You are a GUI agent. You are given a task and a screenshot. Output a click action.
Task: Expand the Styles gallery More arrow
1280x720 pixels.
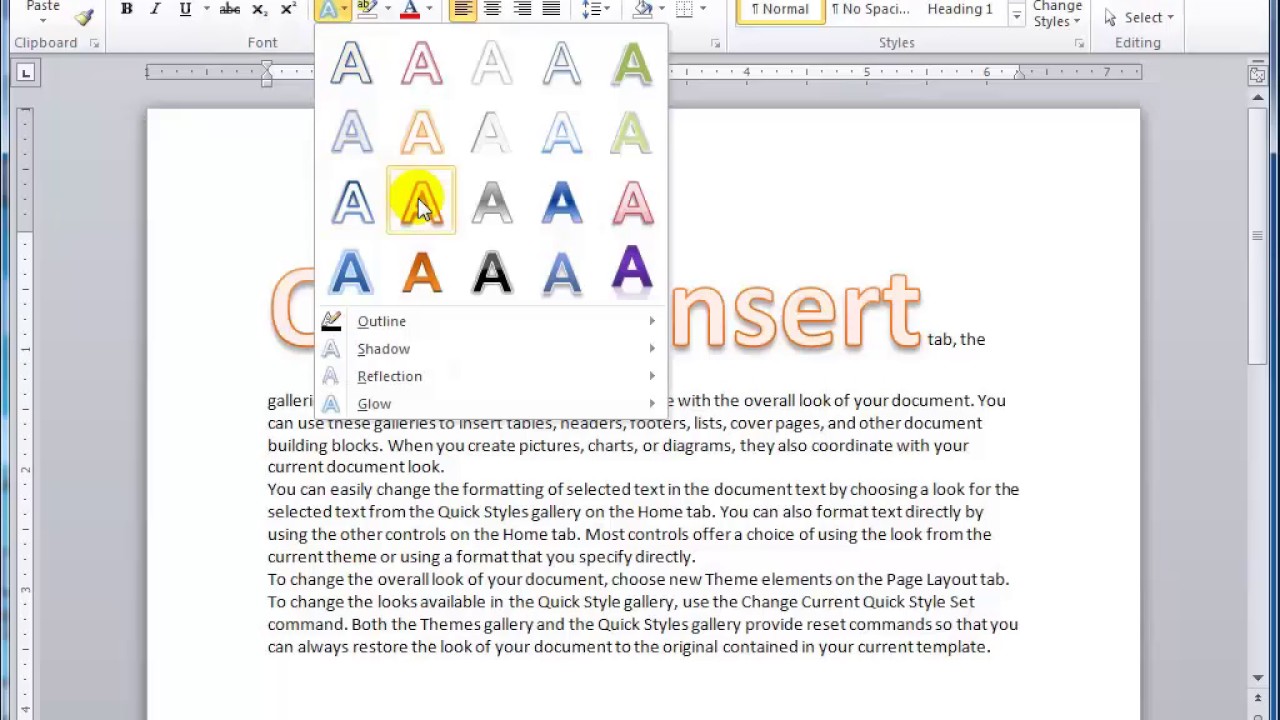point(1017,17)
